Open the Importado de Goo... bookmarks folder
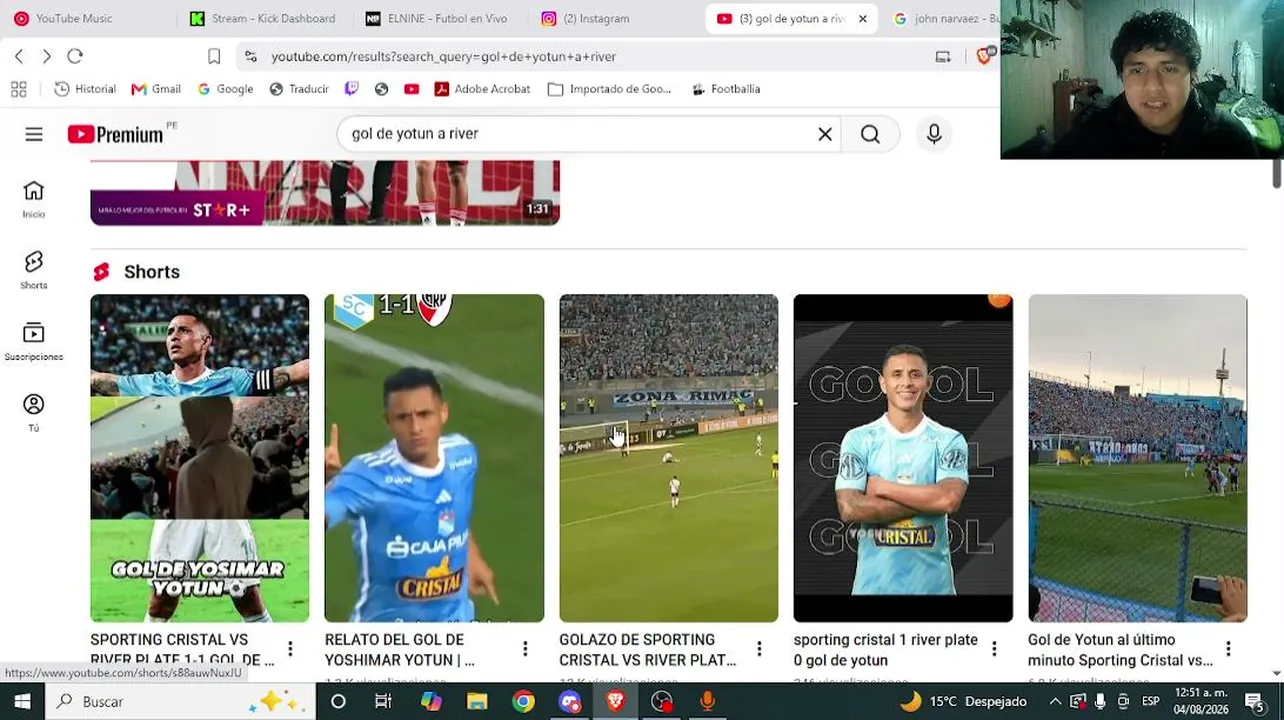The width and height of the screenshot is (1284, 720). coord(610,89)
